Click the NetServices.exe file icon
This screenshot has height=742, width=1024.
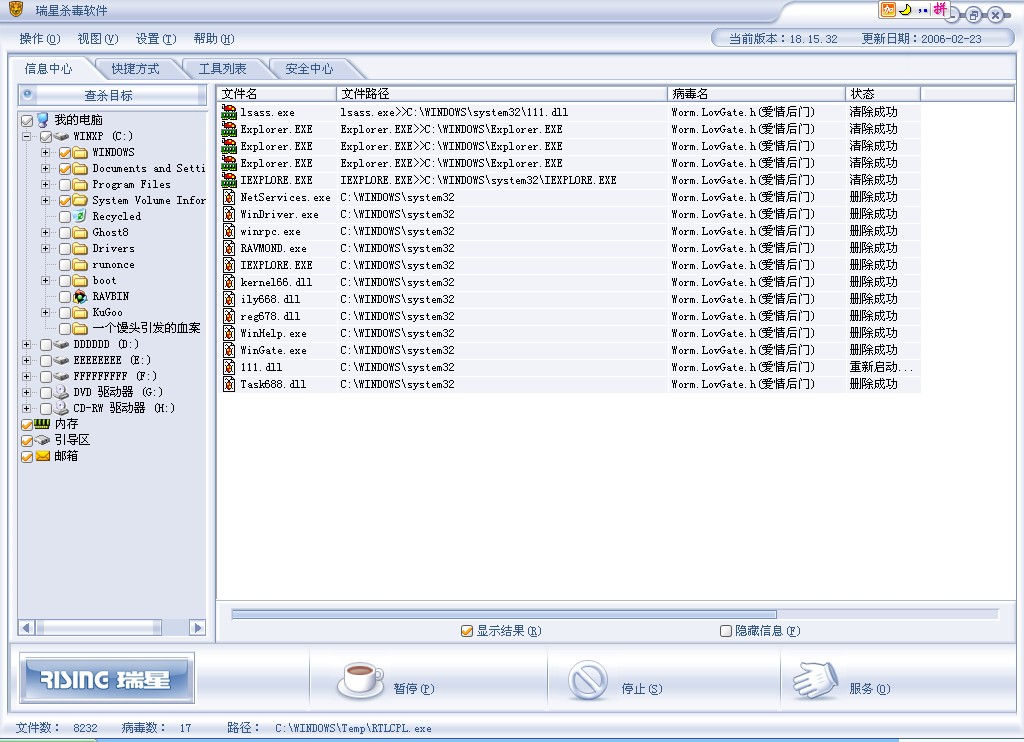[229, 197]
